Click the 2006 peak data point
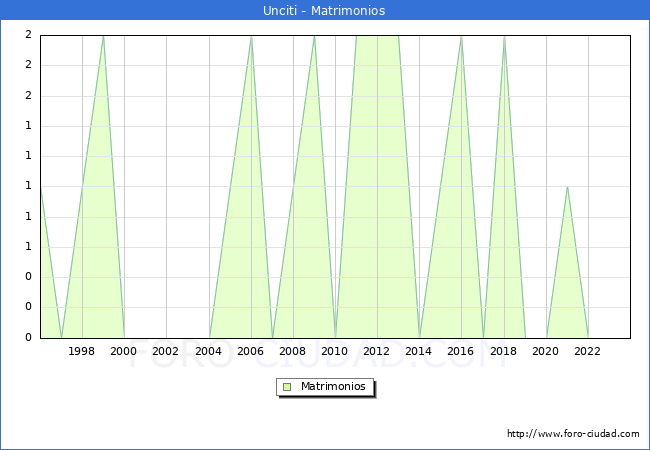The height and width of the screenshot is (450, 650). (x=251, y=36)
